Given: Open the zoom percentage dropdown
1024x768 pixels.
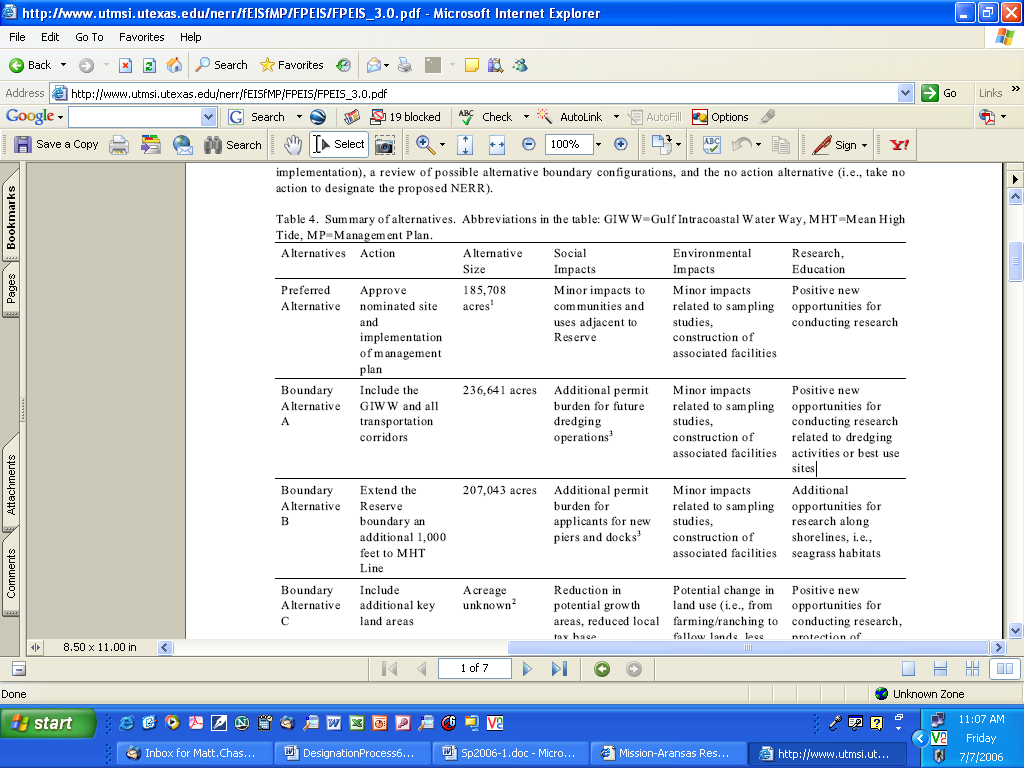Looking at the screenshot, I should [x=598, y=145].
